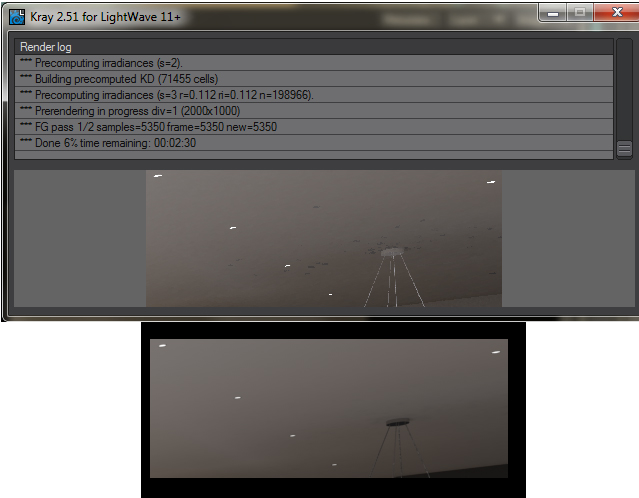The height and width of the screenshot is (498, 639).
Task: Minimize the Kray render window
Action: coord(553,12)
